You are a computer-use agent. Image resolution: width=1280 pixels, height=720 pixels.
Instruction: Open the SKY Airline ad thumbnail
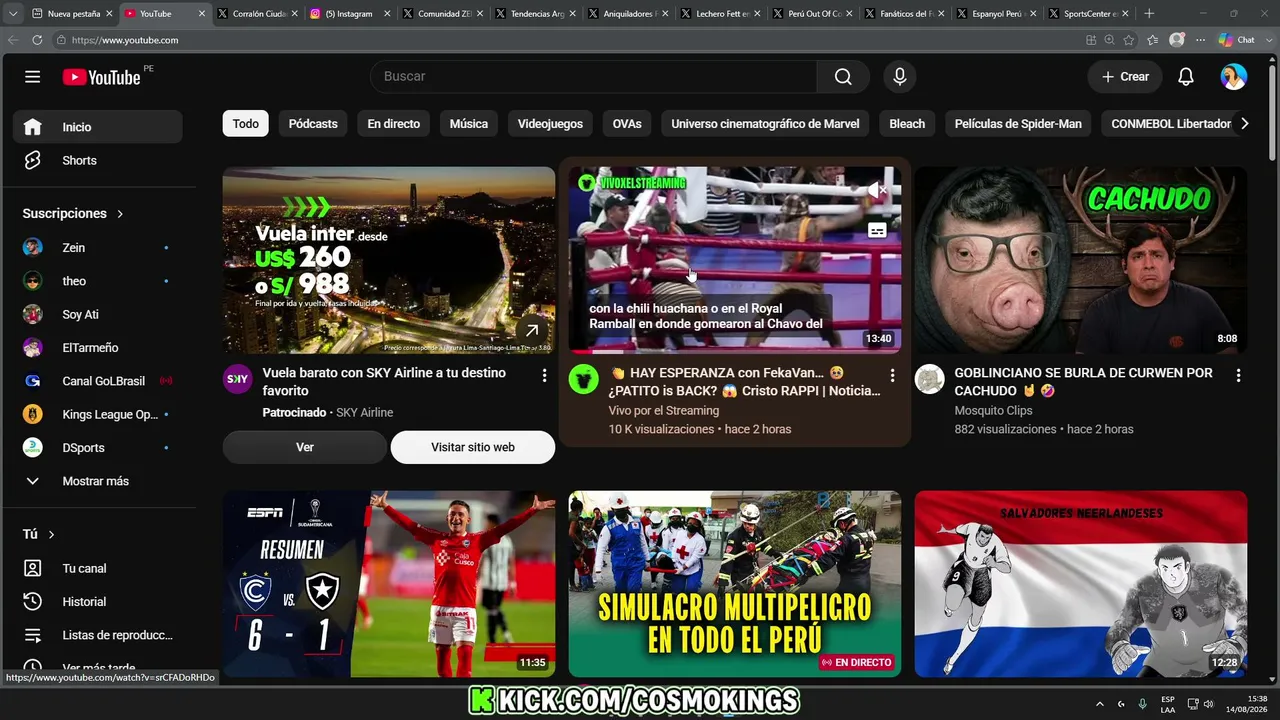coord(389,260)
